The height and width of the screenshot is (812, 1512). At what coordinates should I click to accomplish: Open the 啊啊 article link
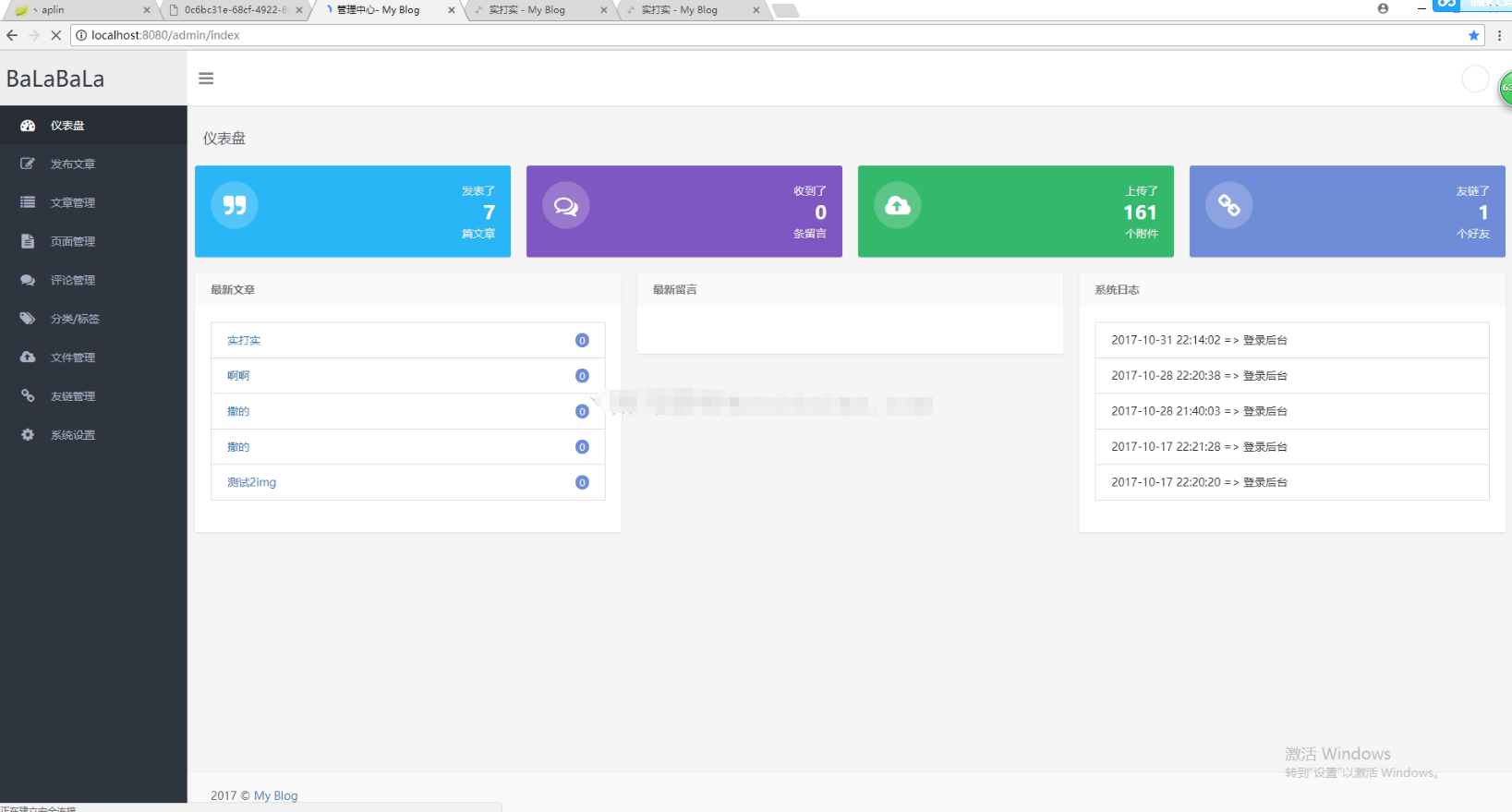click(x=238, y=375)
